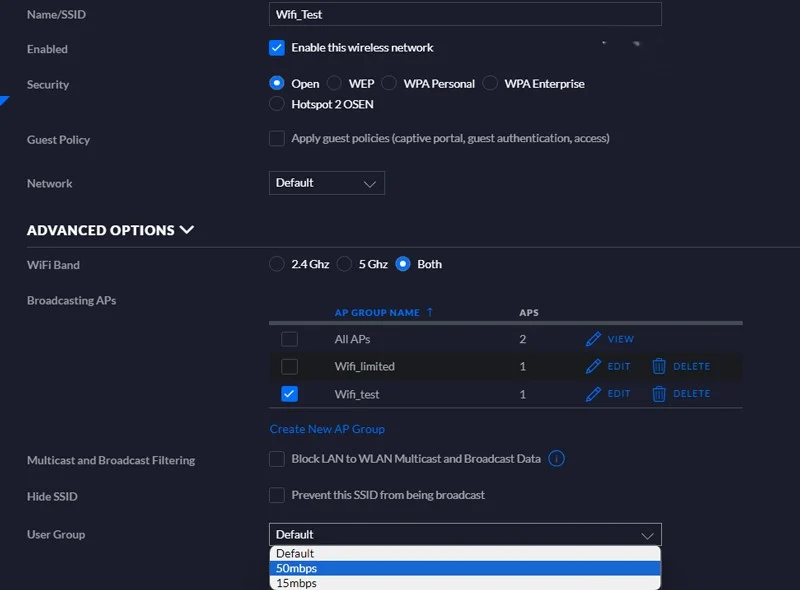Select WEP security option
The image size is (800, 590).
tap(334, 83)
